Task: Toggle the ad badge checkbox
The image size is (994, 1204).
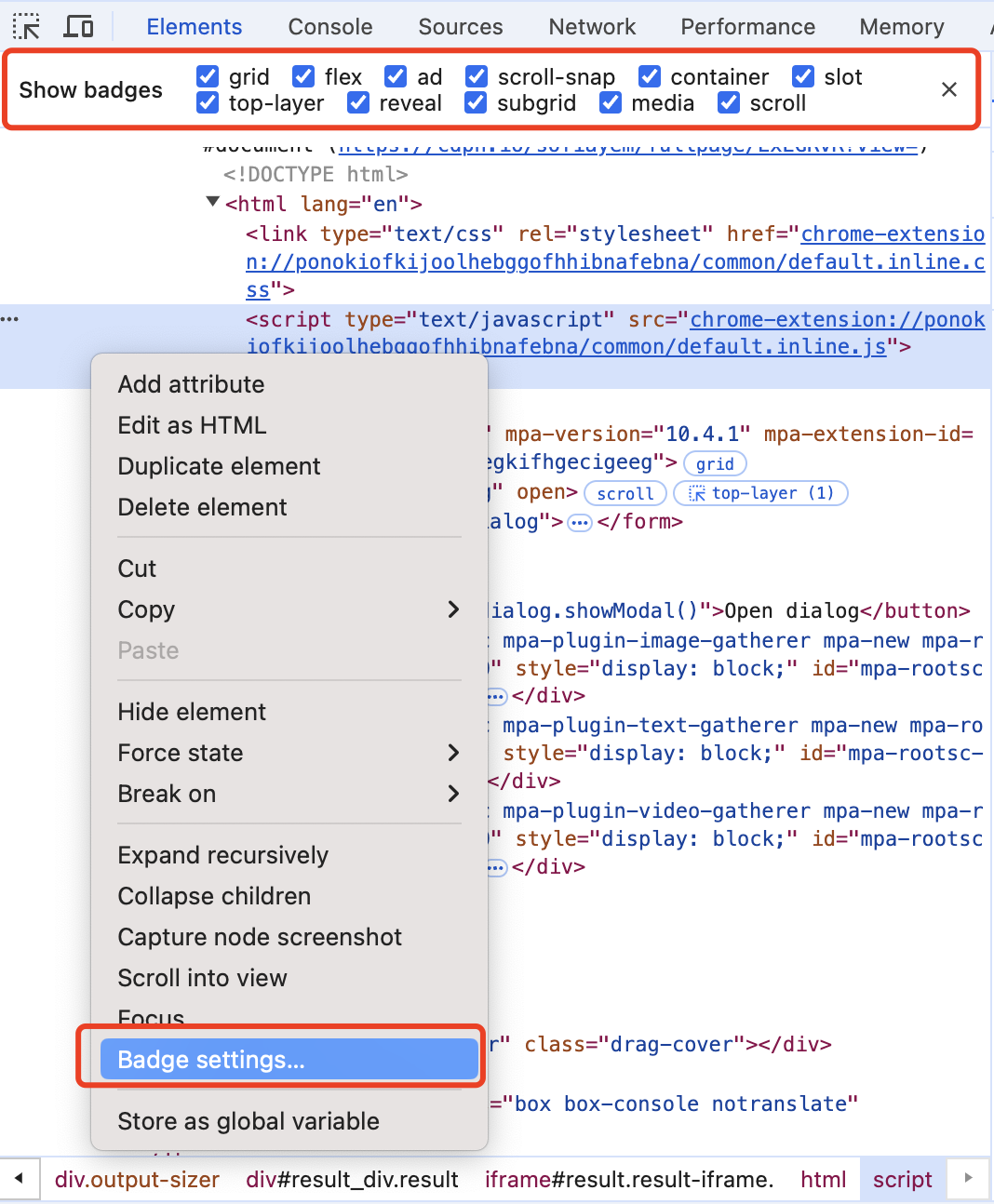Action: pyautogui.click(x=396, y=76)
